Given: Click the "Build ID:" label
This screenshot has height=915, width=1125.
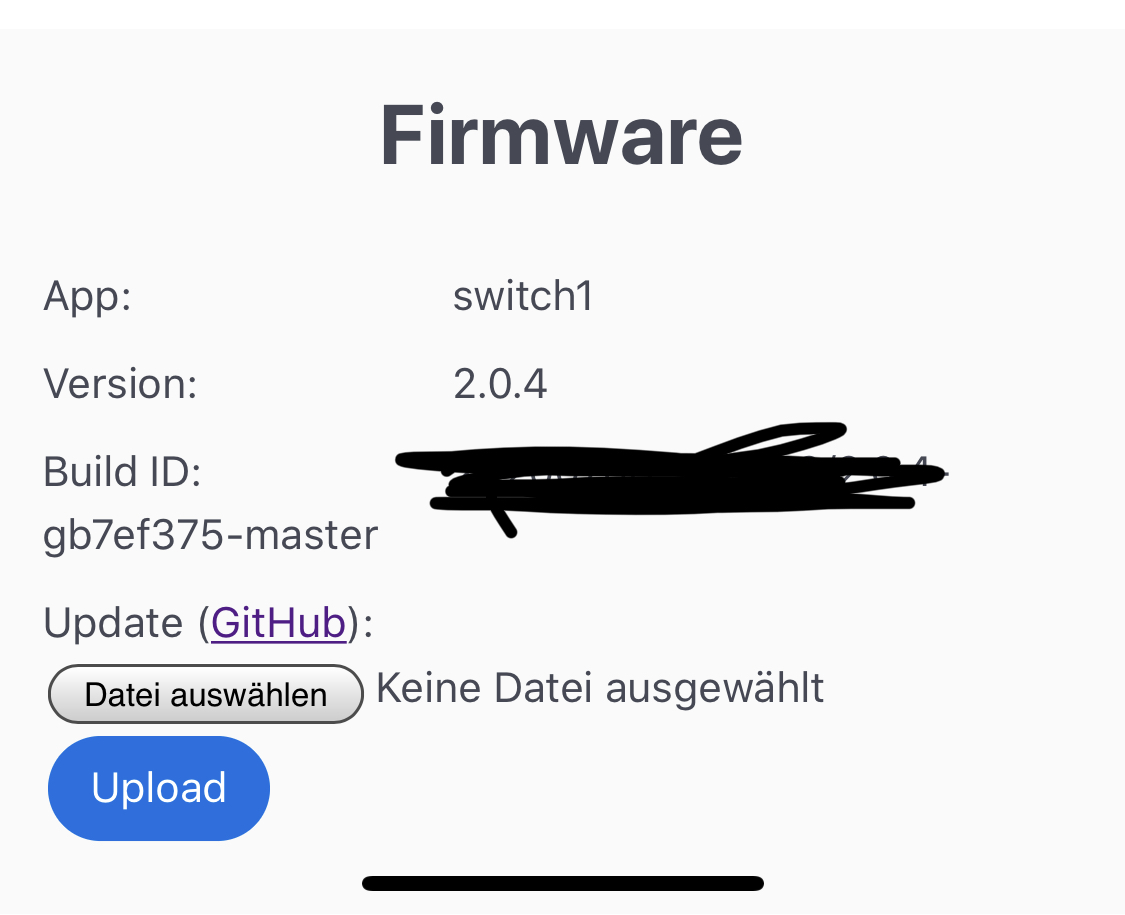Looking at the screenshot, I should 122,471.
